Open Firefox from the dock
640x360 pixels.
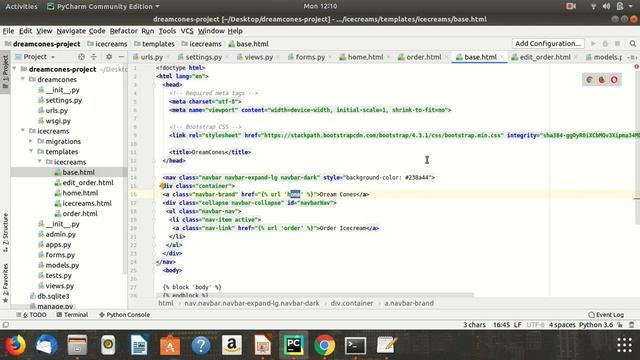pos(15,345)
